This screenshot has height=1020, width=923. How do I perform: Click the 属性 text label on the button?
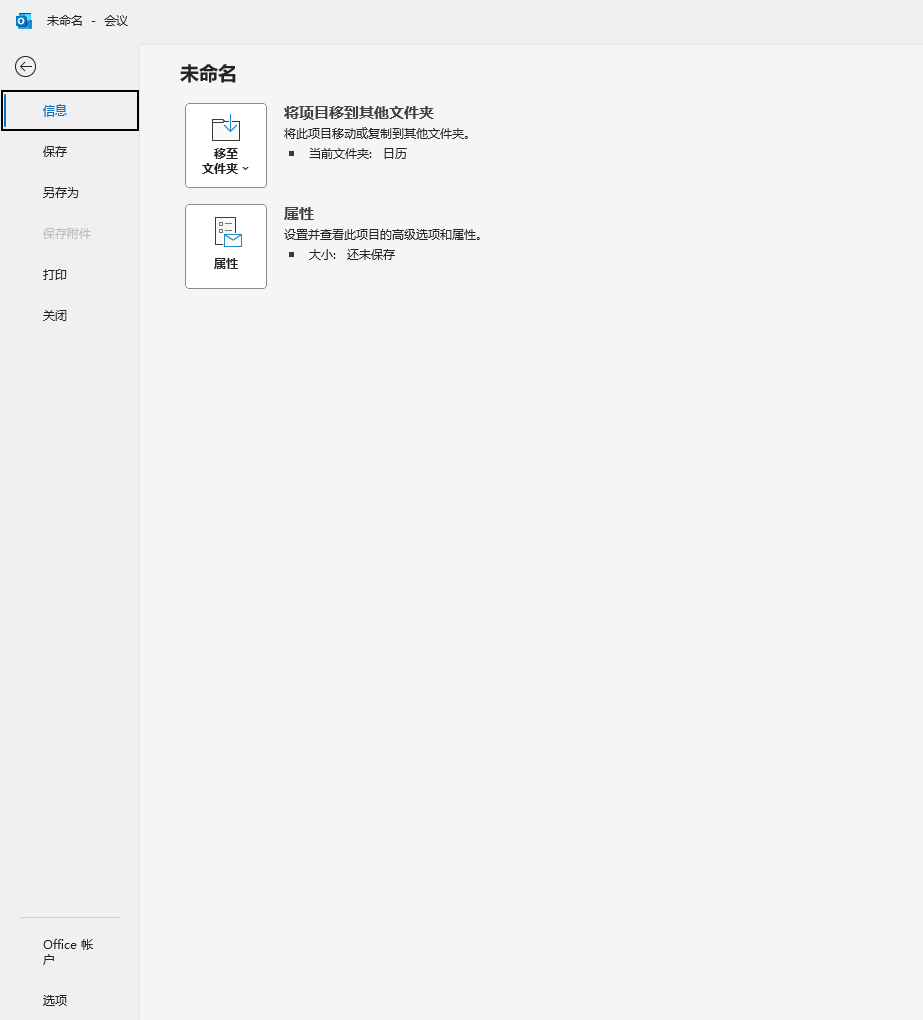pos(226,264)
